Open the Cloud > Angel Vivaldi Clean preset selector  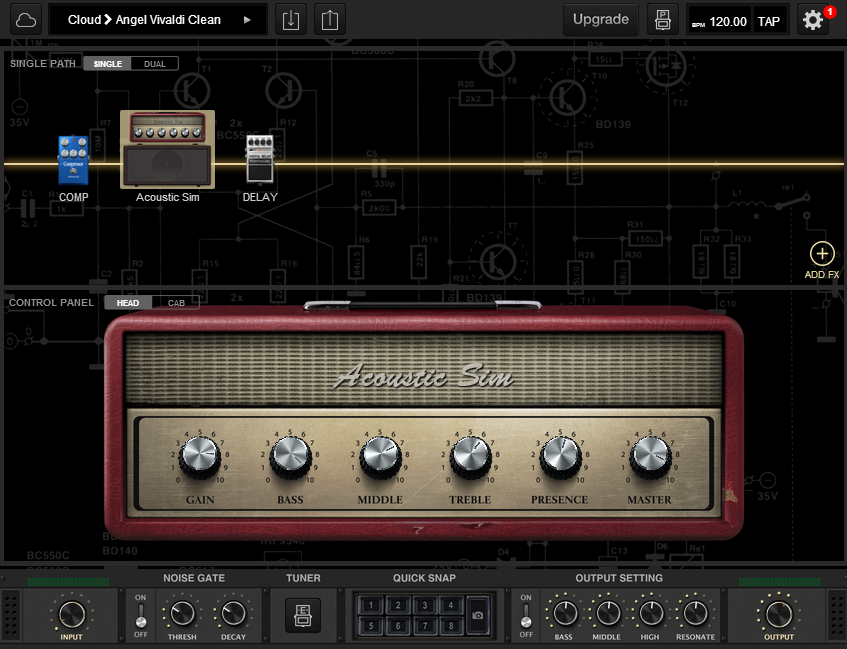click(158, 20)
